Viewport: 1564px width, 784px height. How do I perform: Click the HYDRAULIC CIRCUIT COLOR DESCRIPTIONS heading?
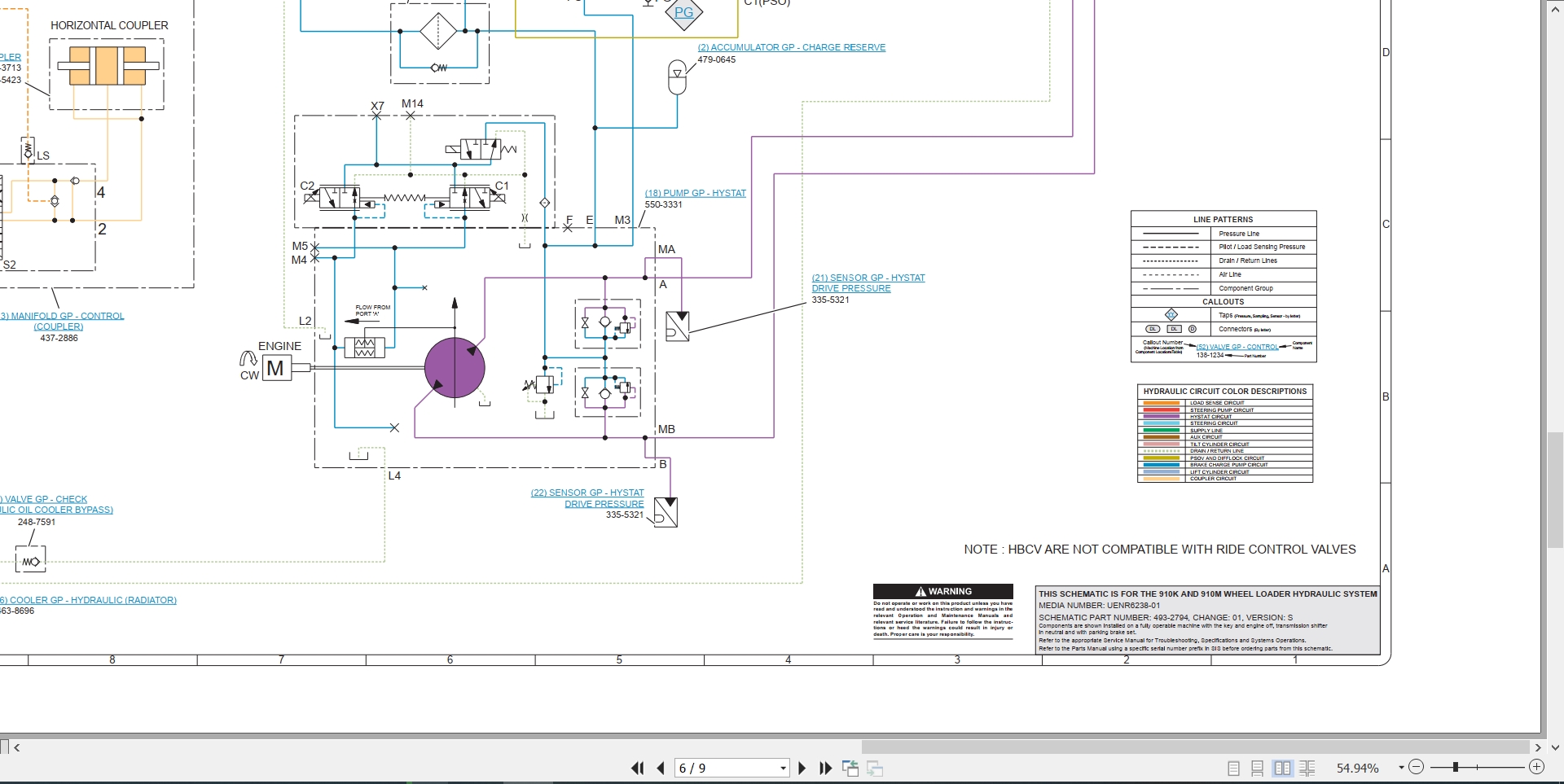coord(1225,392)
